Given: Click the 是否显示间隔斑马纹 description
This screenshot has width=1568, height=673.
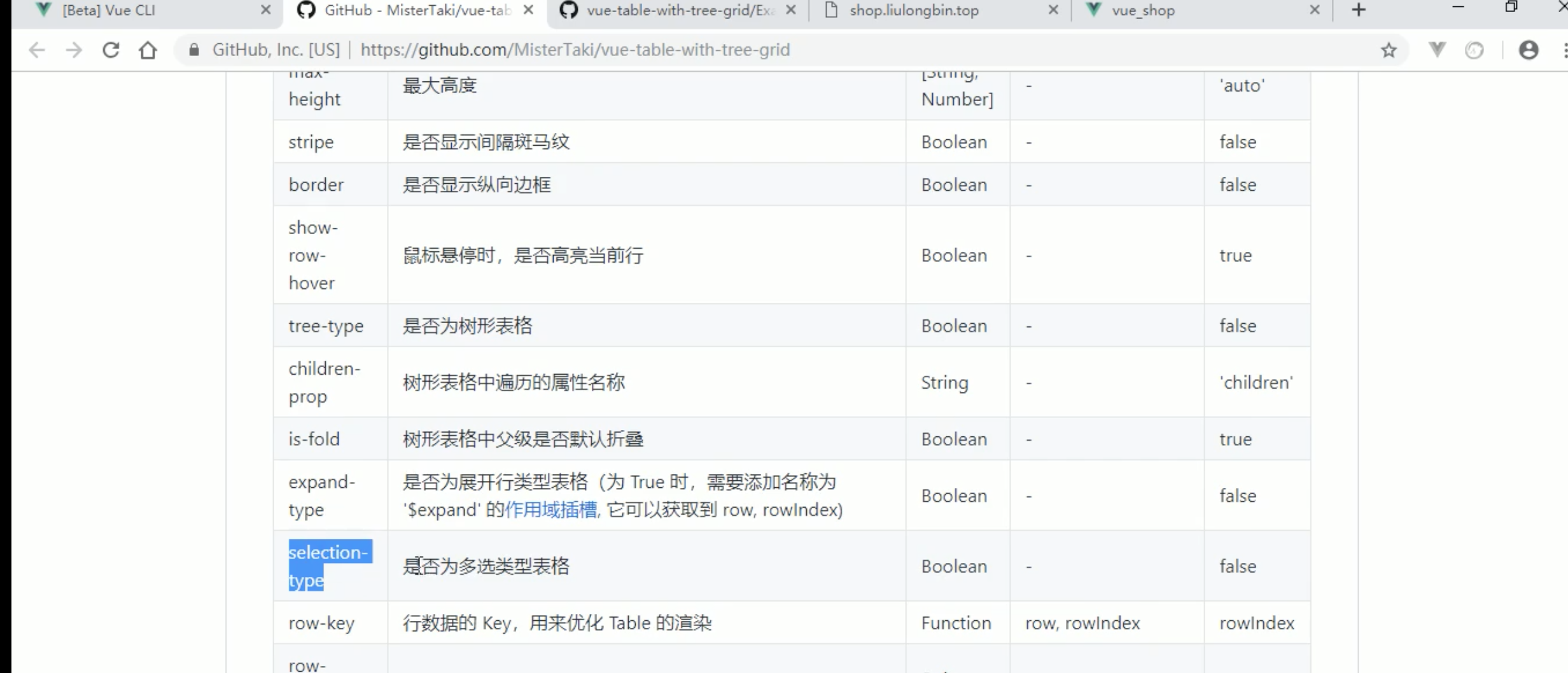Looking at the screenshot, I should click(x=486, y=142).
